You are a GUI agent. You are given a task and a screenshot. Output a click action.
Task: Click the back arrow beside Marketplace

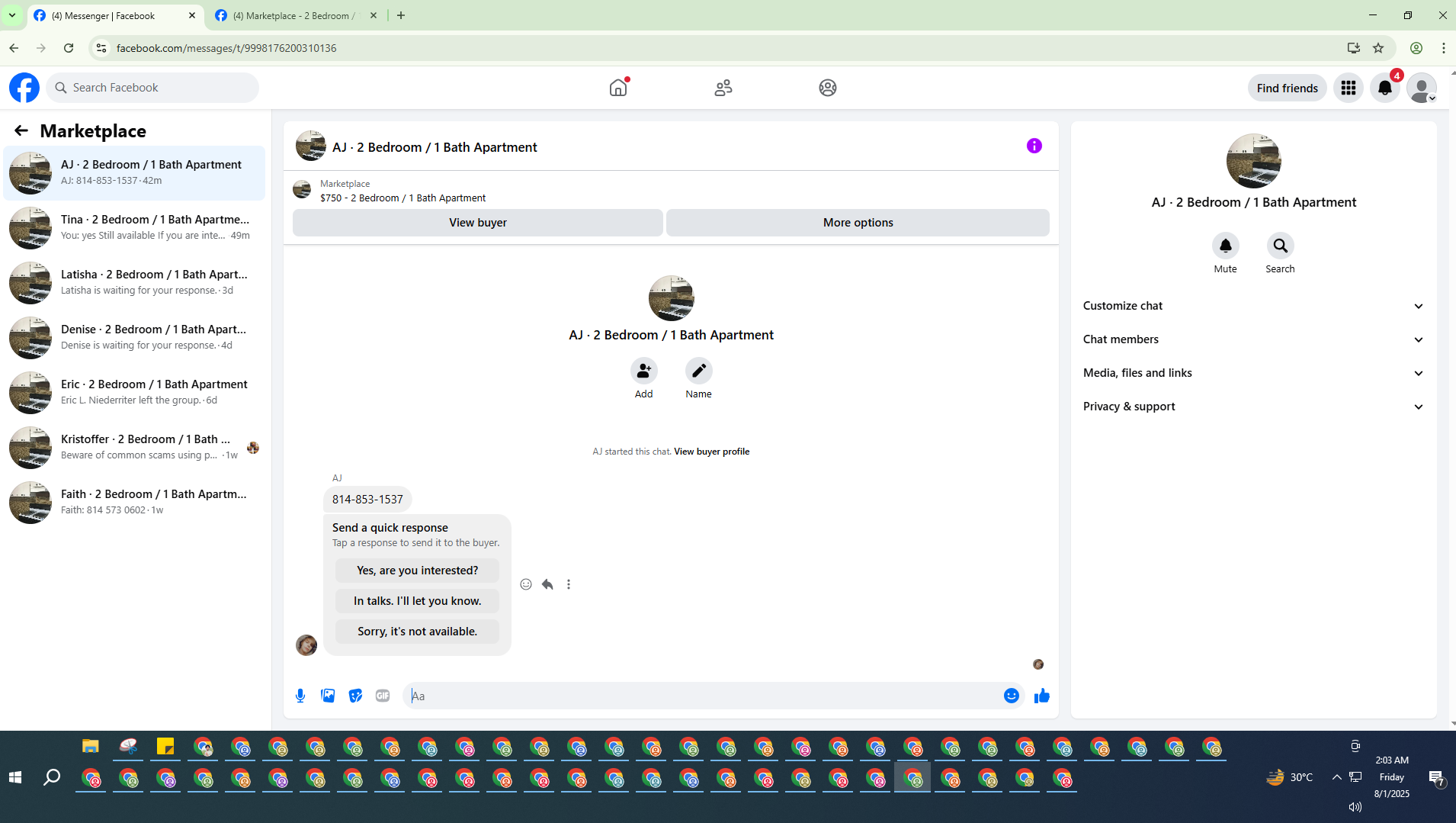[x=21, y=130]
